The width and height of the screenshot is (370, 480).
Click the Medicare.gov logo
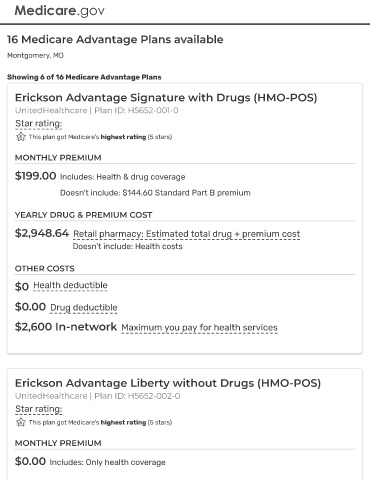59,11
